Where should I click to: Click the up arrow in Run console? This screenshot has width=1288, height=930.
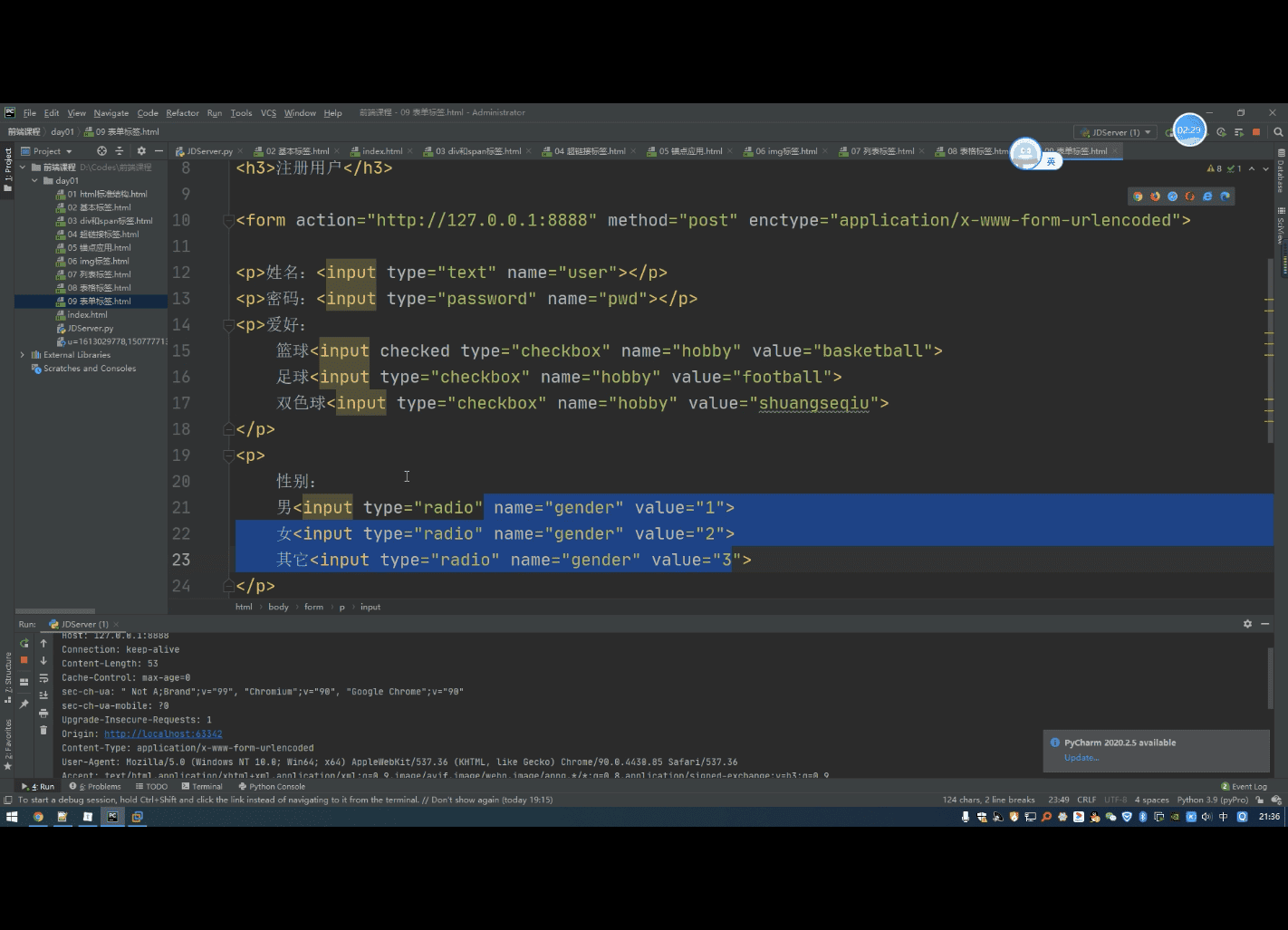(43, 643)
